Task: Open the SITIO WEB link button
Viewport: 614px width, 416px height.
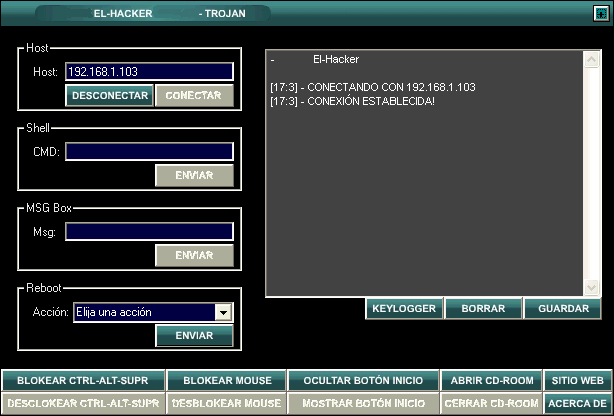Action: (577, 381)
